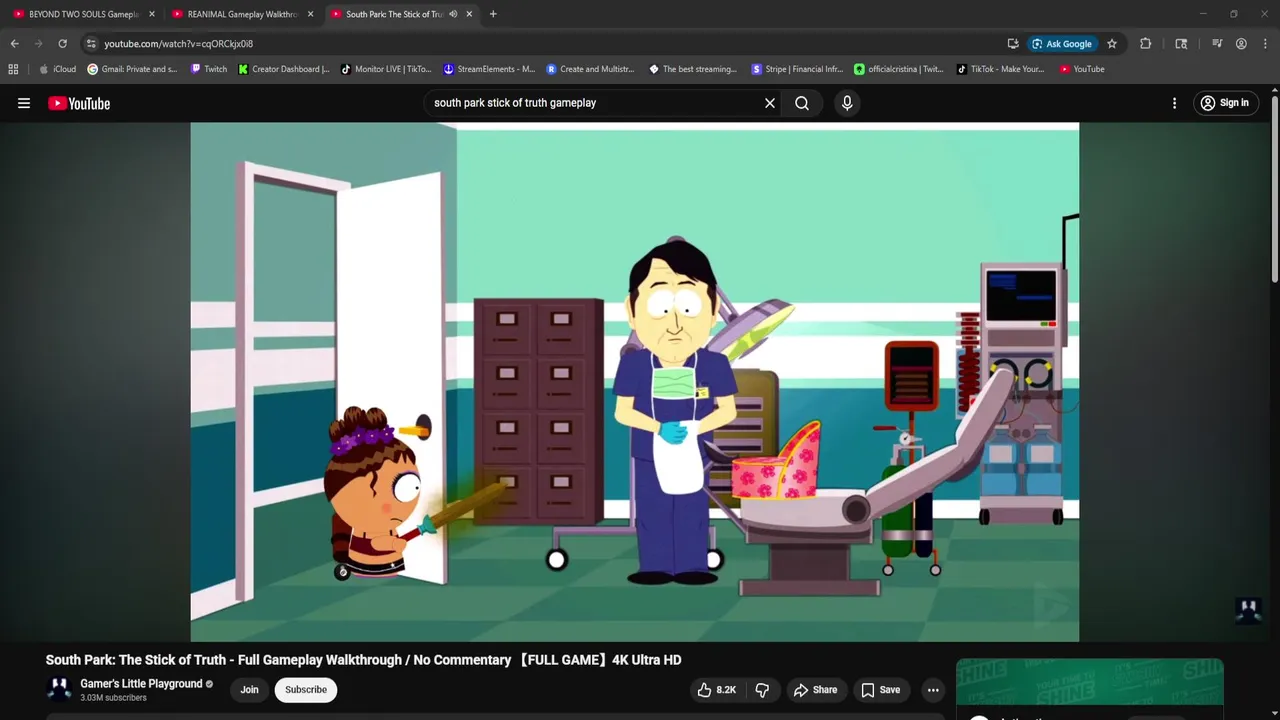Viewport: 1280px width, 720px height.
Task: Save the video to a playlist
Action: 881,690
